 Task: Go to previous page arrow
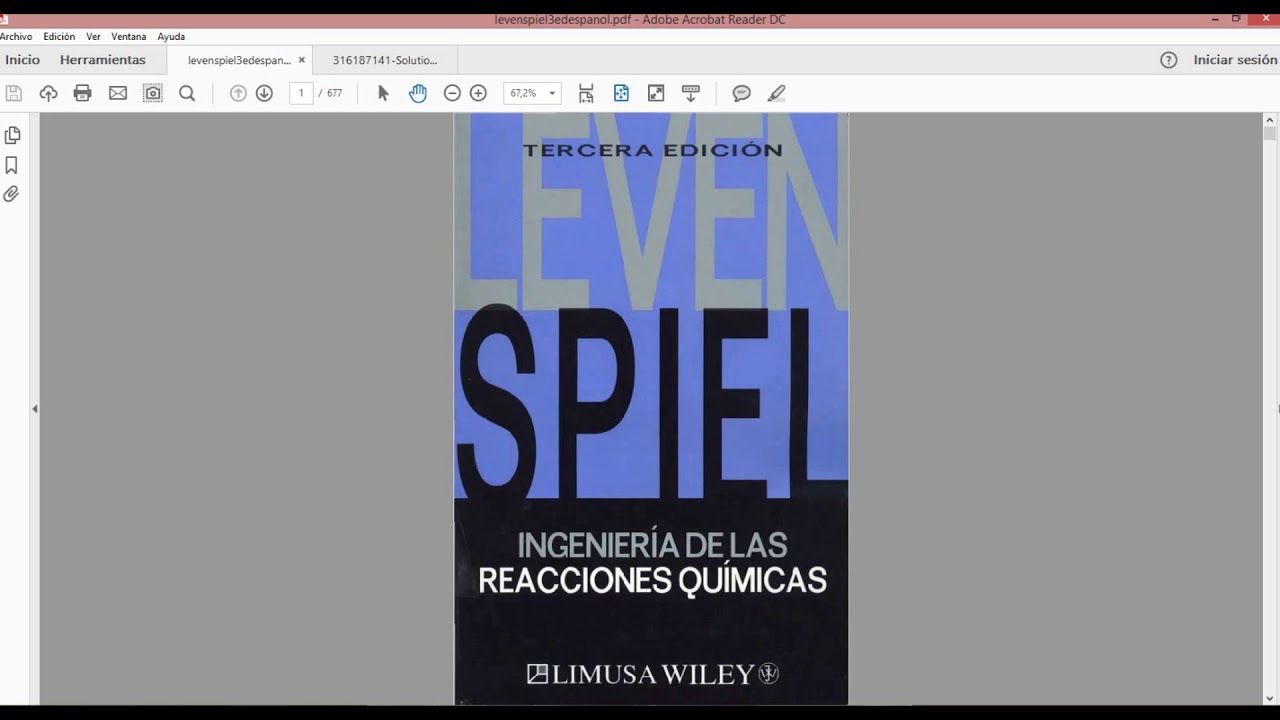[238, 93]
